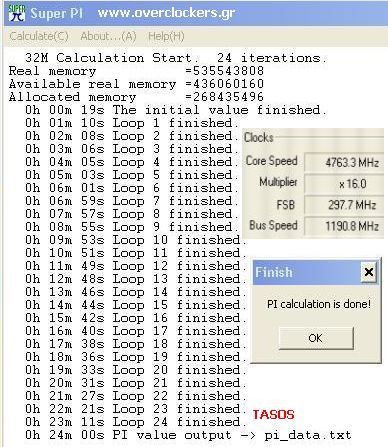This screenshot has height=447, width=388.
Task: Click the 'Loop 3 finished' line
Action: (132, 149)
